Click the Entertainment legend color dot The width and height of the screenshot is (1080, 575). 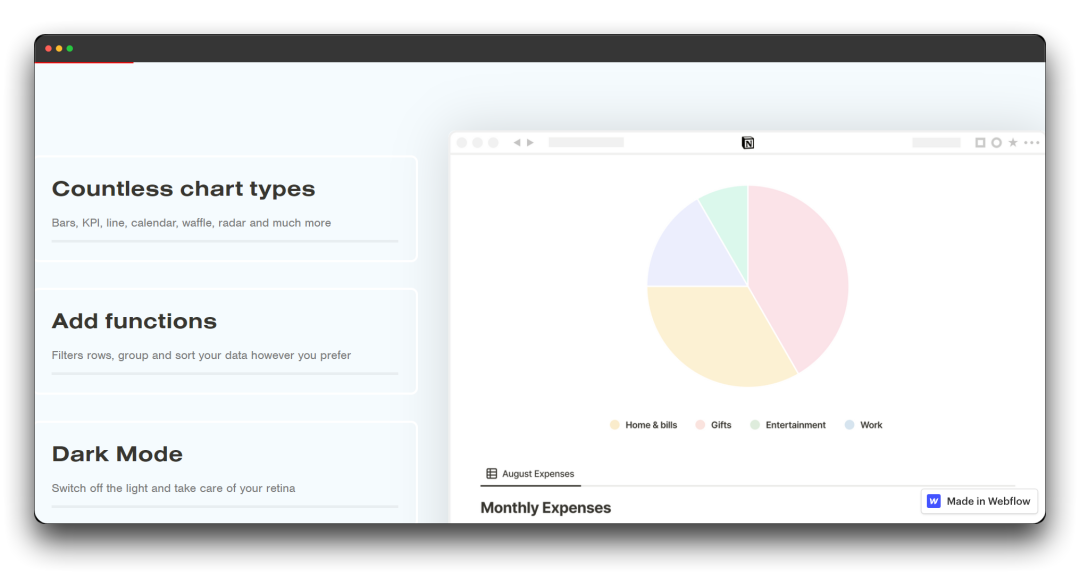pos(755,425)
